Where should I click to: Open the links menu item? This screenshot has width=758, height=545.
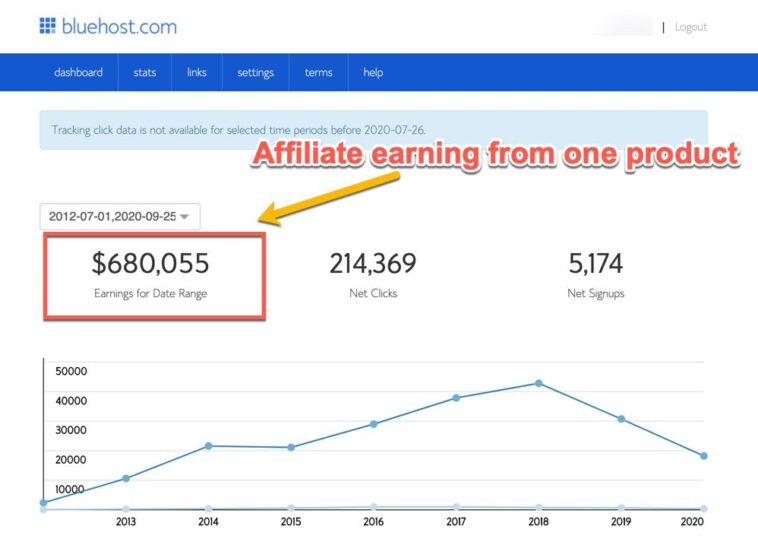(196, 73)
